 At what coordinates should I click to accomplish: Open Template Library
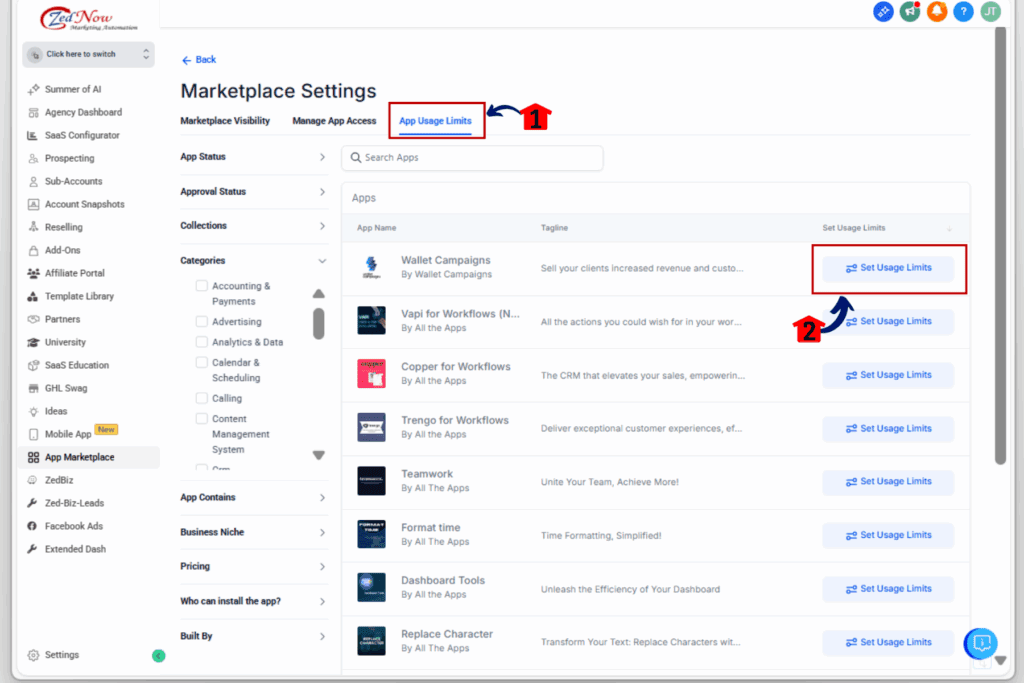point(79,296)
